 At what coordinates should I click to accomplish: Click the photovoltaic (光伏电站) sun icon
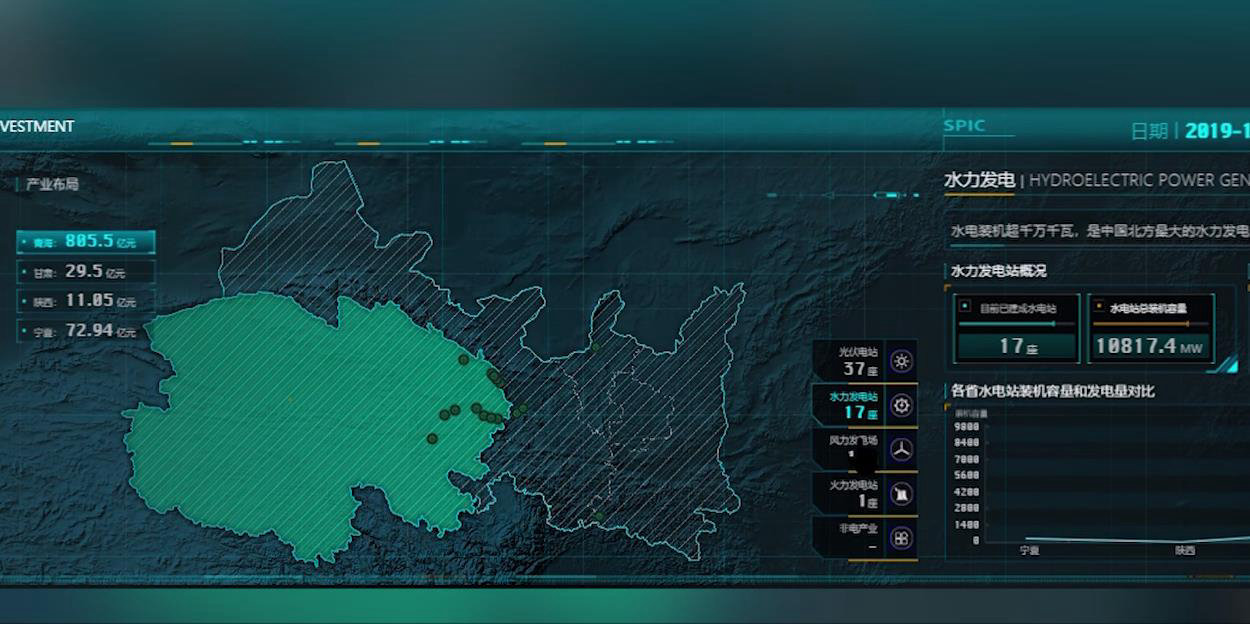901,361
